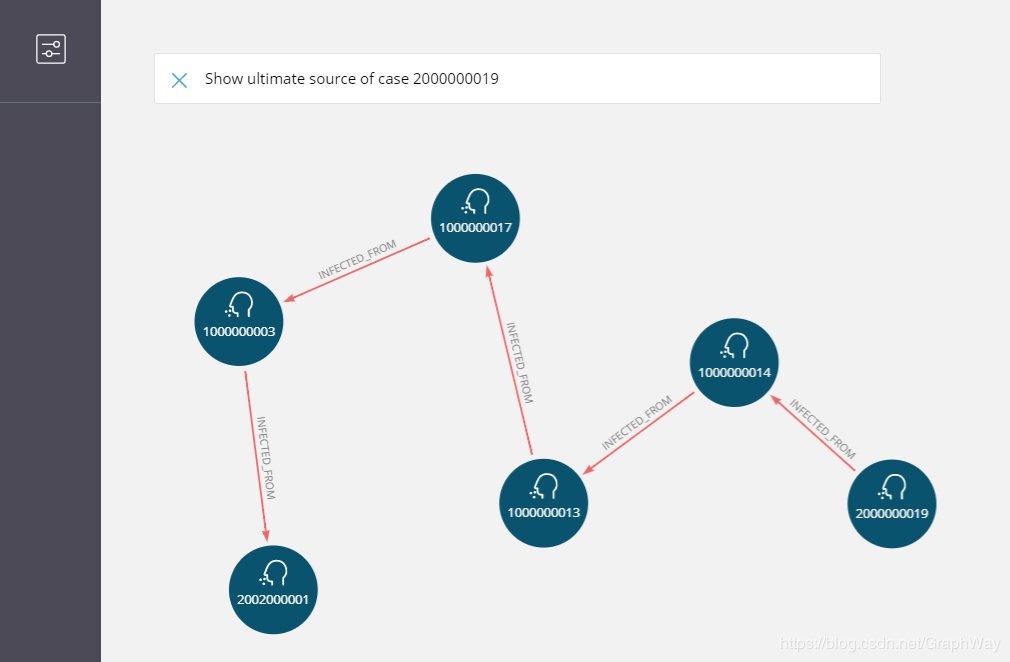Select case node 2000000019

click(891, 503)
